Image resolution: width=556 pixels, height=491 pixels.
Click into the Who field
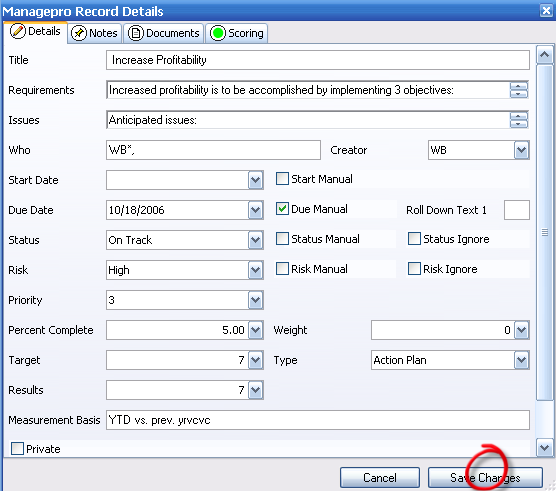pos(213,150)
